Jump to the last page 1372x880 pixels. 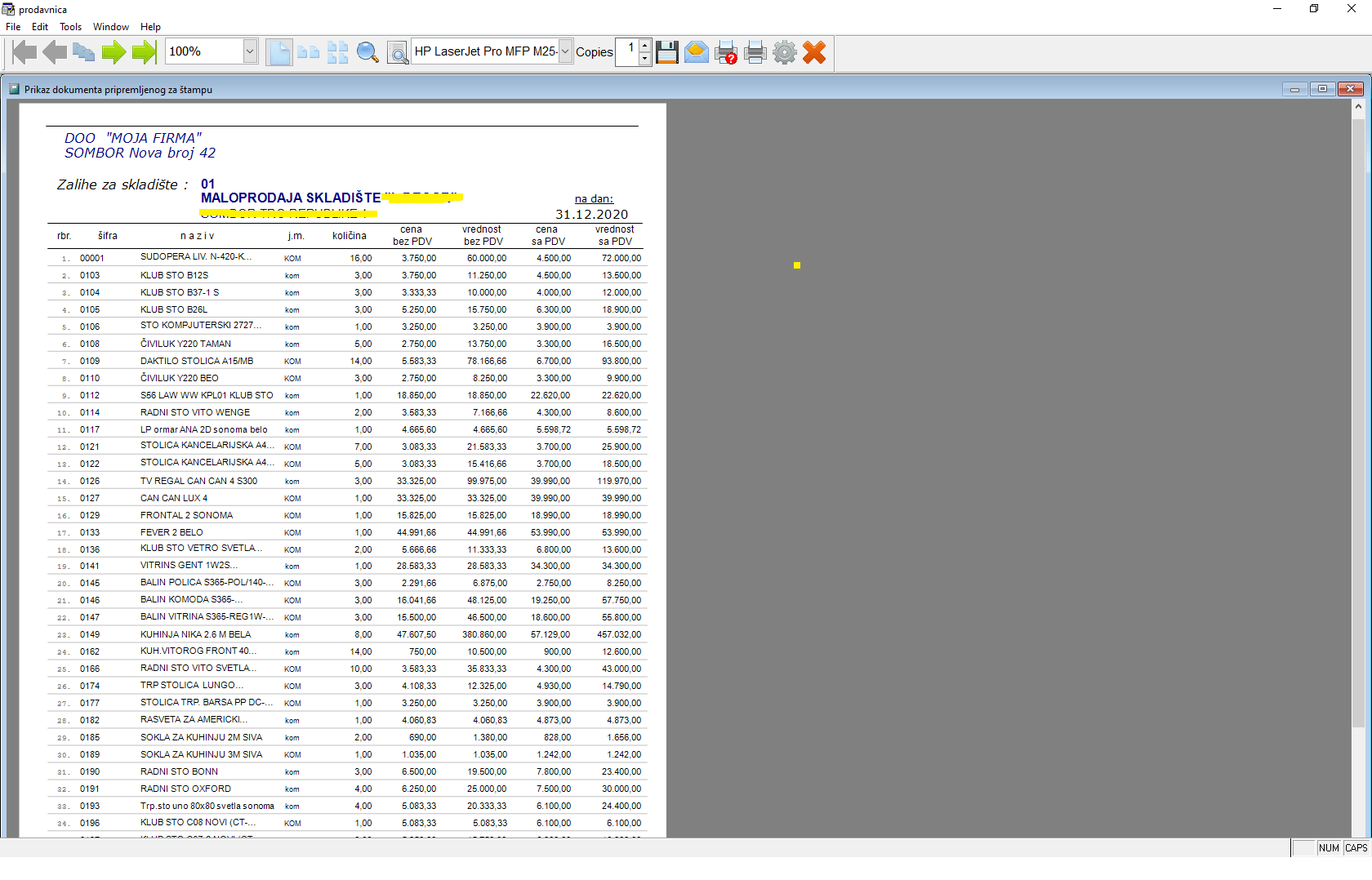[144, 52]
